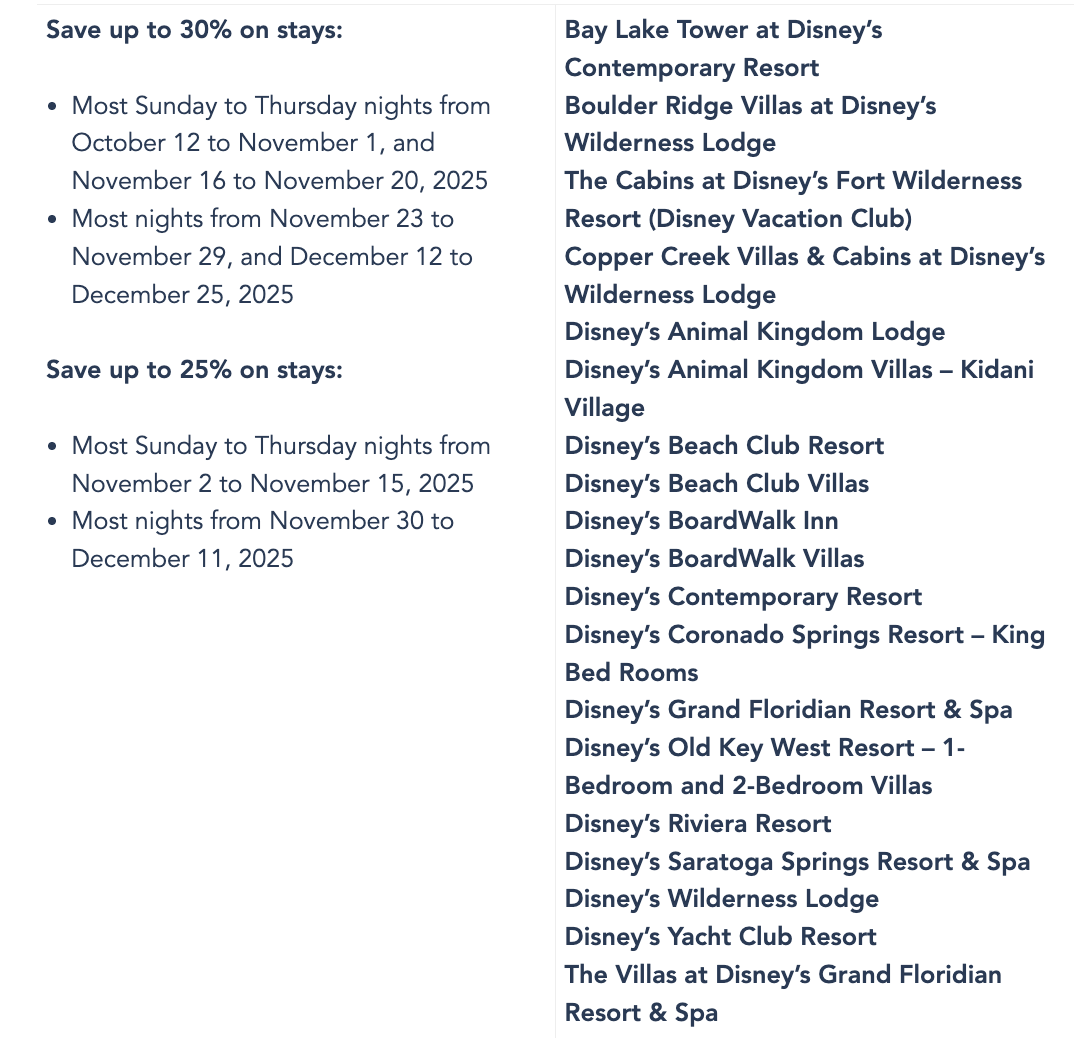Image resolution: width=1092 pixels, height=1038 pixels.
Task: Open Disney's BoardWalk Villas link
Action: (x=714, y=559)
